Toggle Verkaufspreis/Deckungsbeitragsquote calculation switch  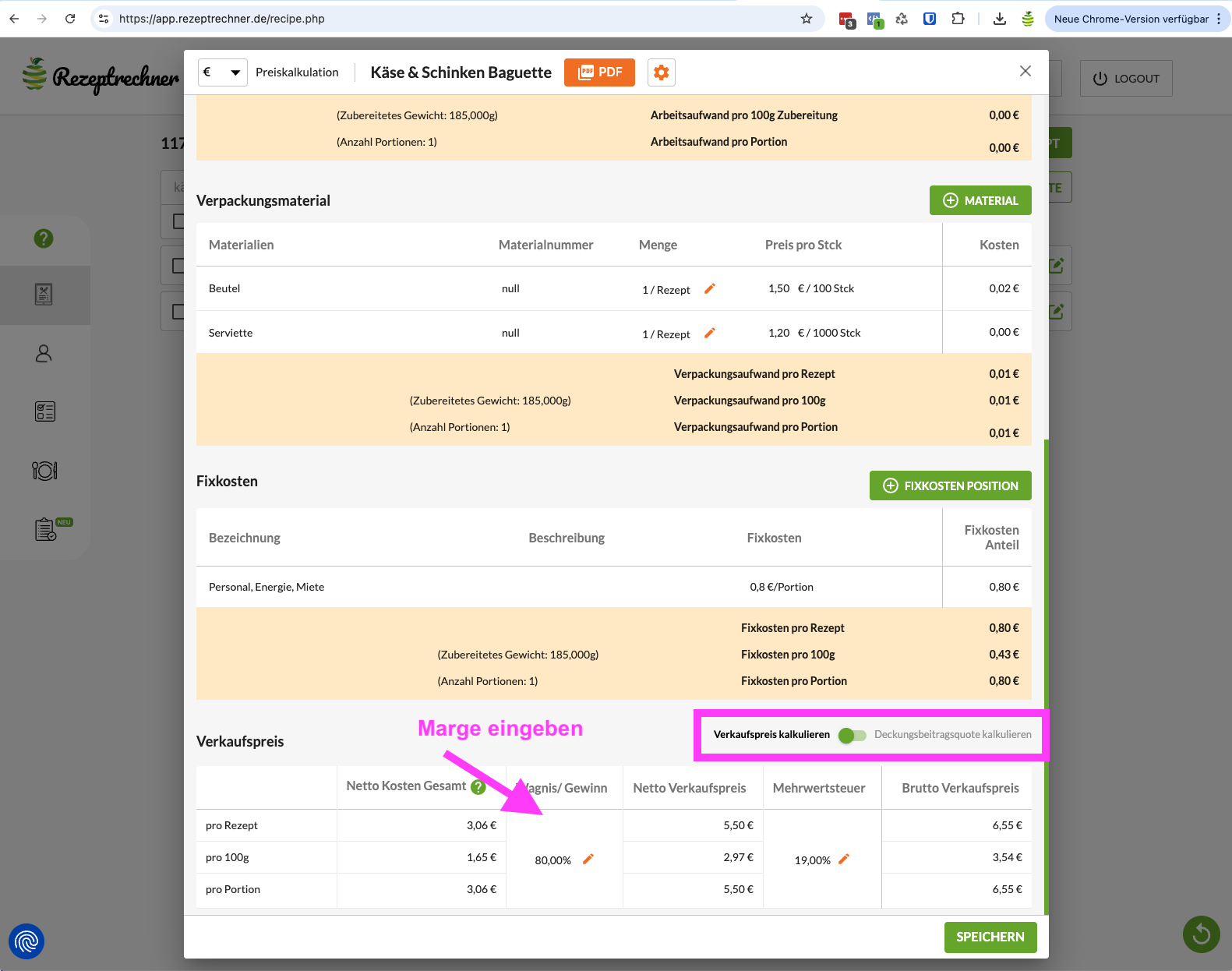click(852, 735)
